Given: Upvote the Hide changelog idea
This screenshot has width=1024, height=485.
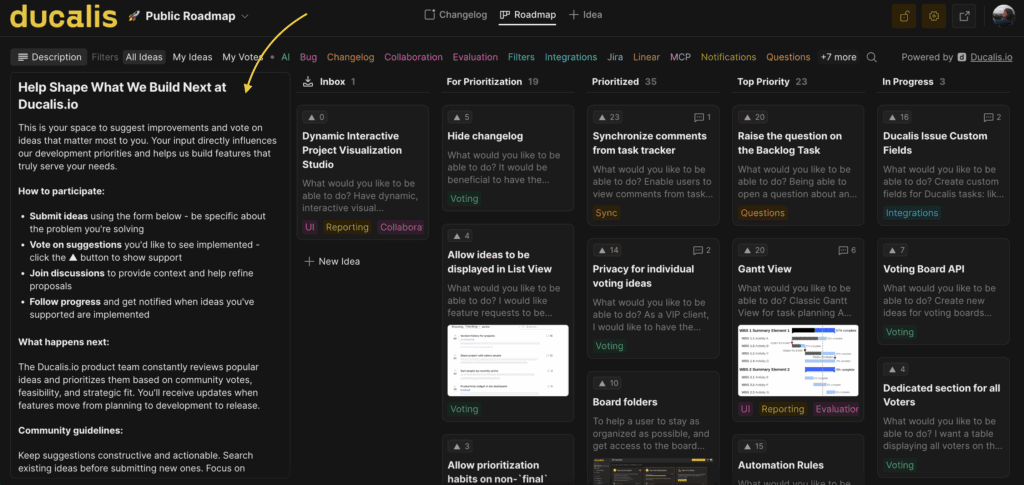Looking at the screenshot, I should point(460,117).
